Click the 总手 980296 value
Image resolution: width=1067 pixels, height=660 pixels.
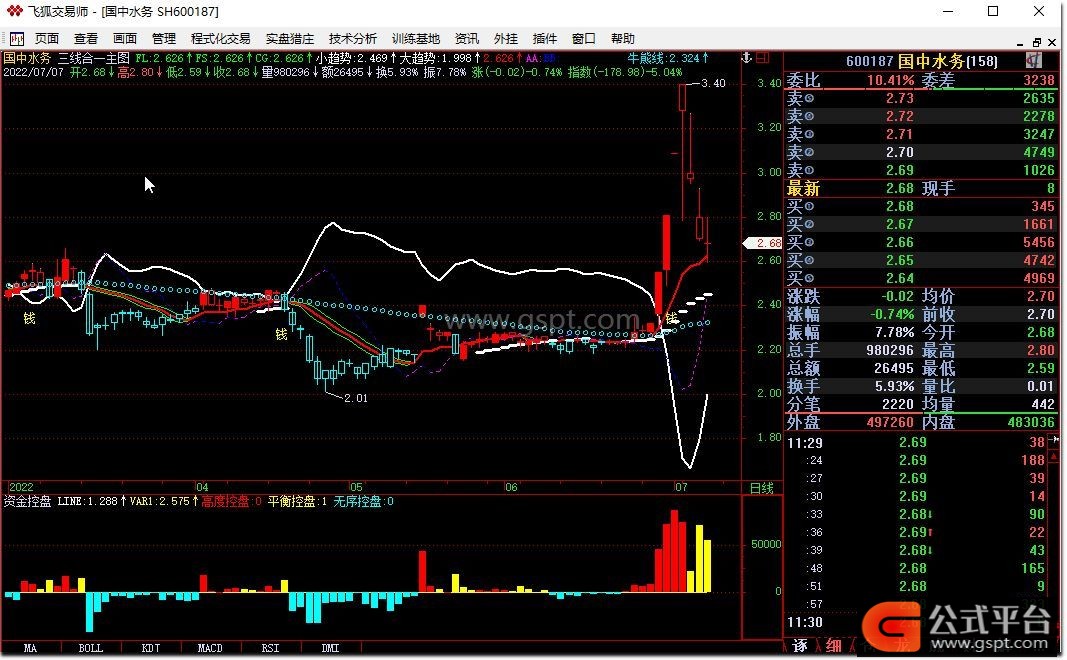click(x=890, y=350)
